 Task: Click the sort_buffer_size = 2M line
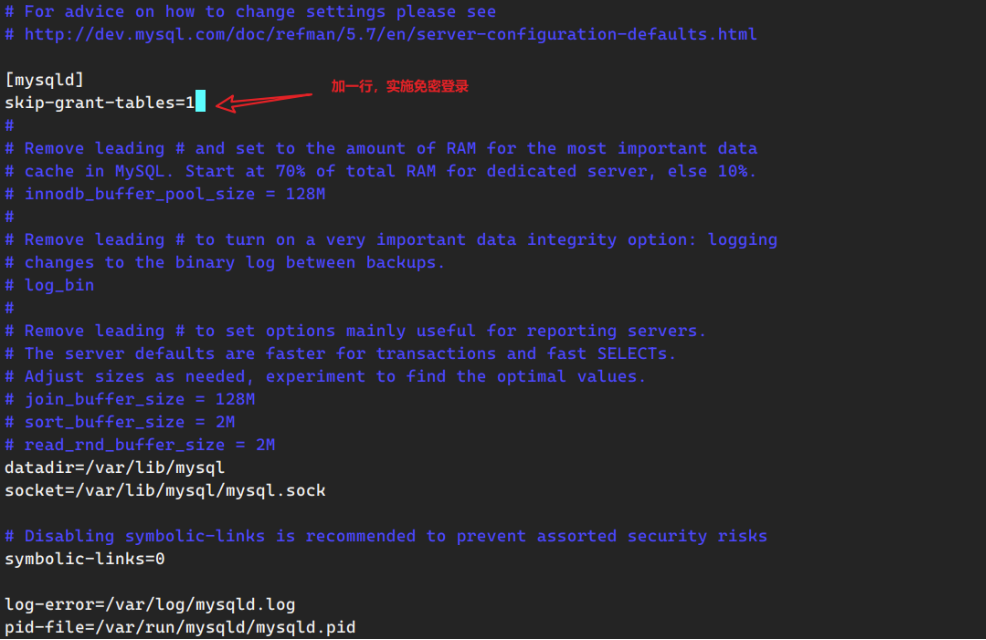tap(129, 422)
